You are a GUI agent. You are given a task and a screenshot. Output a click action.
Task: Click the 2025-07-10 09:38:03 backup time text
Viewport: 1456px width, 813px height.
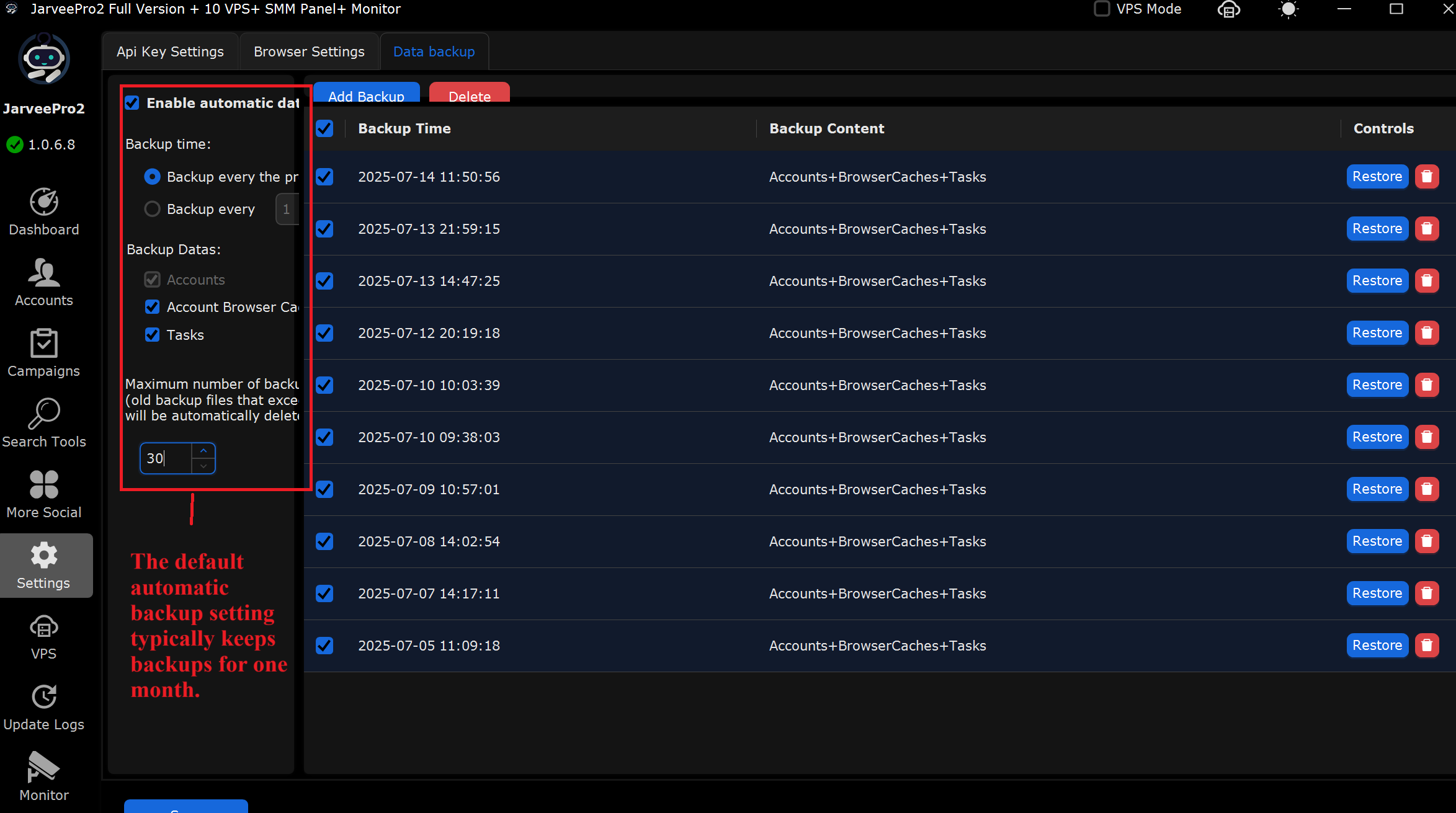(x=429, y=437)
